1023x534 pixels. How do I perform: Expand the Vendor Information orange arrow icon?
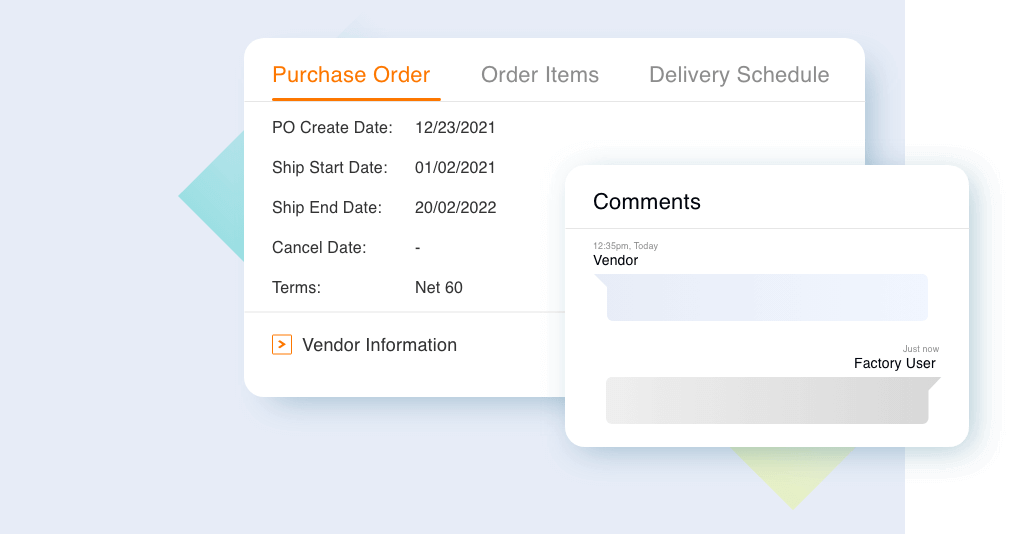coord(282,345)
